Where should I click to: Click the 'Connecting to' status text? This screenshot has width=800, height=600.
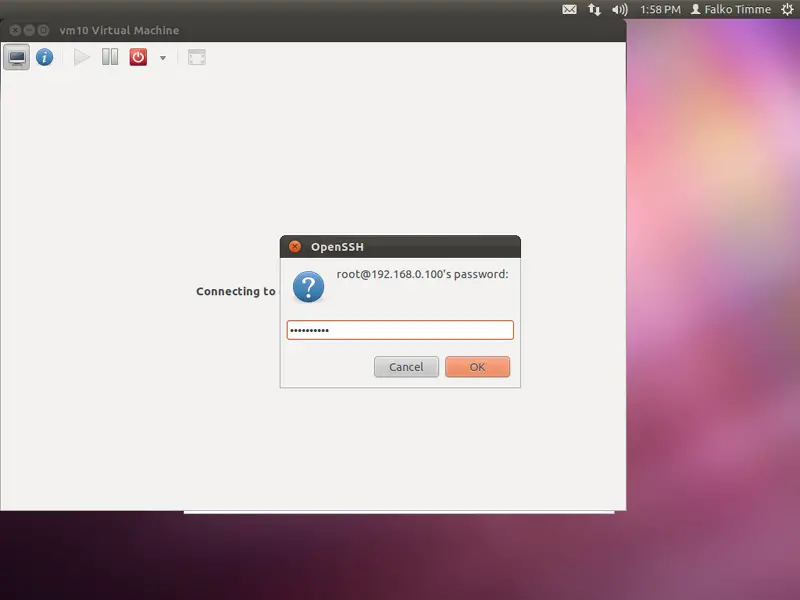point(236,291)
